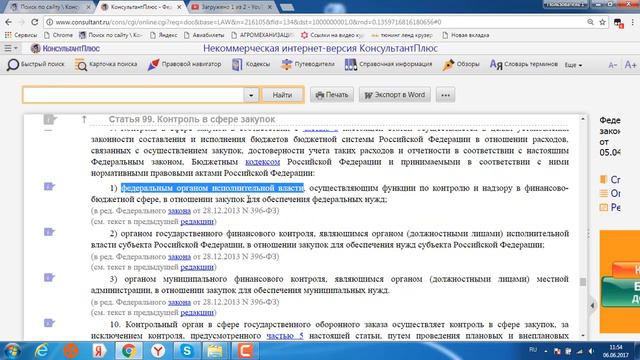640x360 pixels.
Task: Open the Яндекс bookmark
Action: 164,35
